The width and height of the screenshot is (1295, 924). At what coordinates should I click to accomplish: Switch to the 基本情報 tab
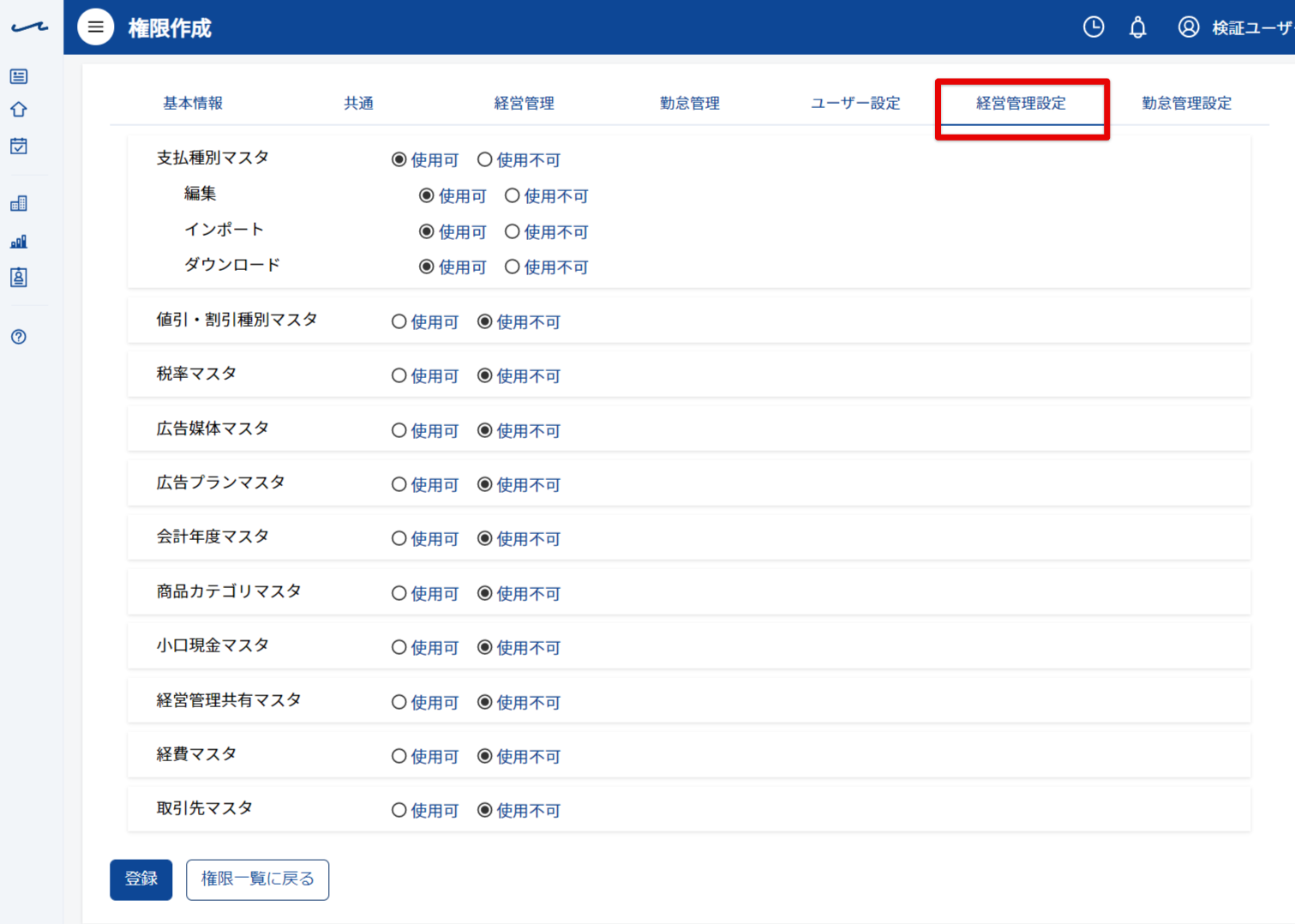(193, 103)
